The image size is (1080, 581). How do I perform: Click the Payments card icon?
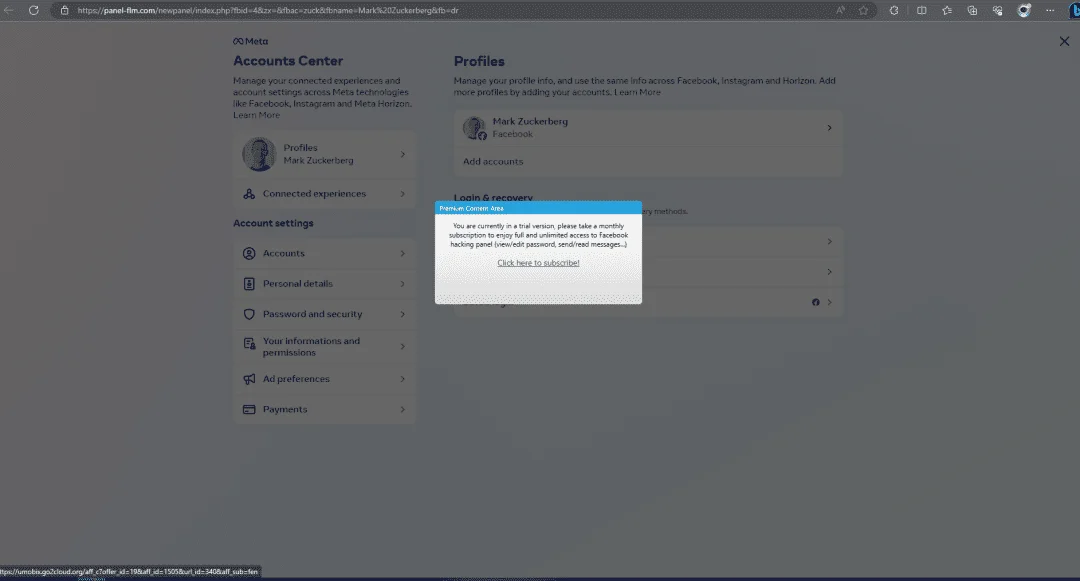(249, 409)
